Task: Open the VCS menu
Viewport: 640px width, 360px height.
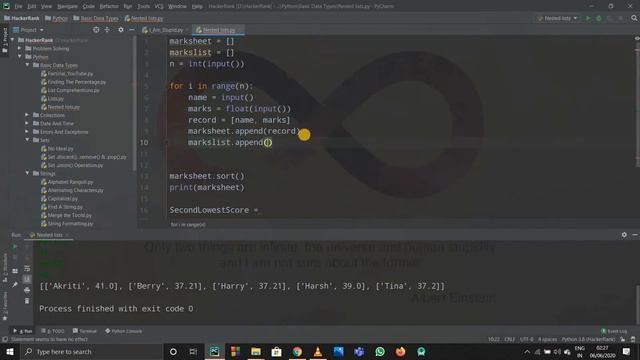Action: 159,6
